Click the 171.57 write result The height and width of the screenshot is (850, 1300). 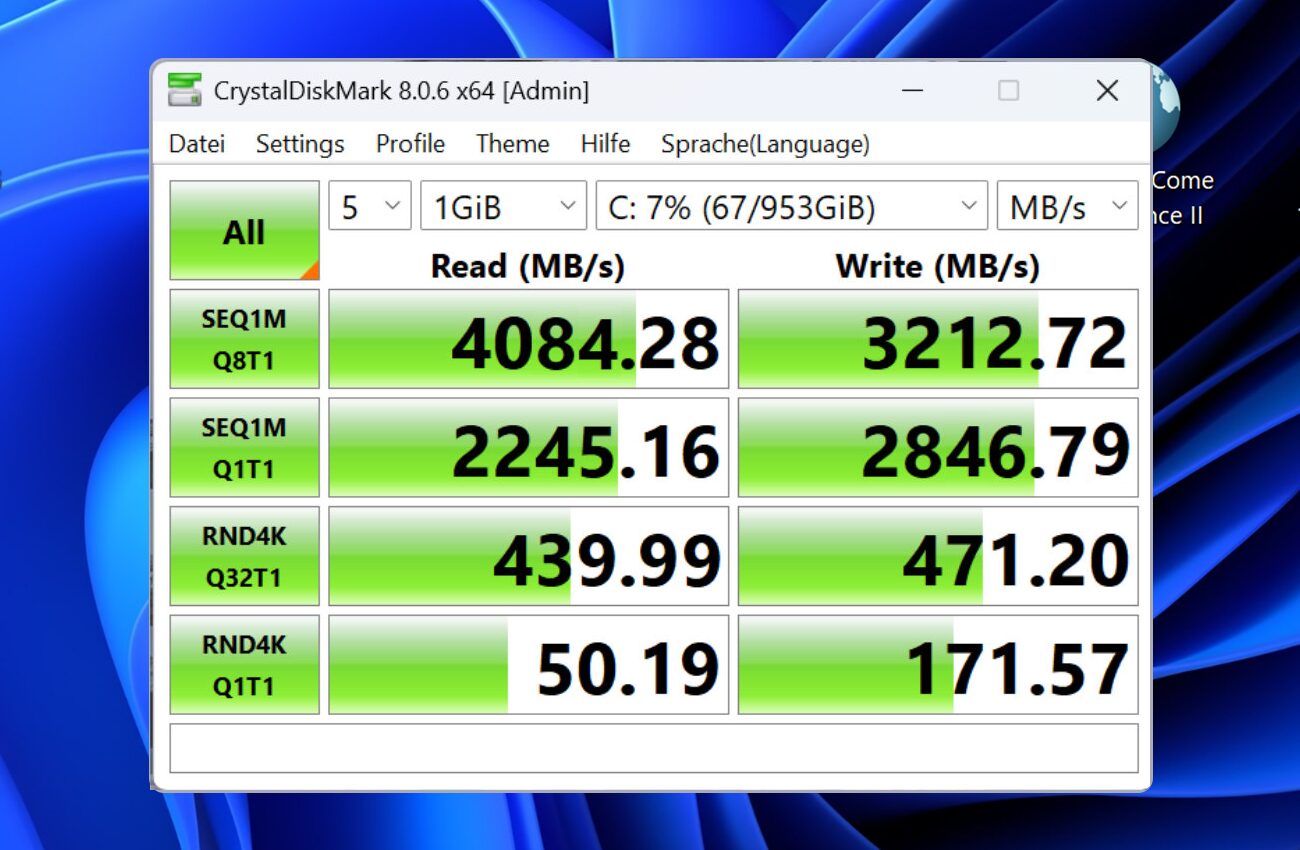938,664
